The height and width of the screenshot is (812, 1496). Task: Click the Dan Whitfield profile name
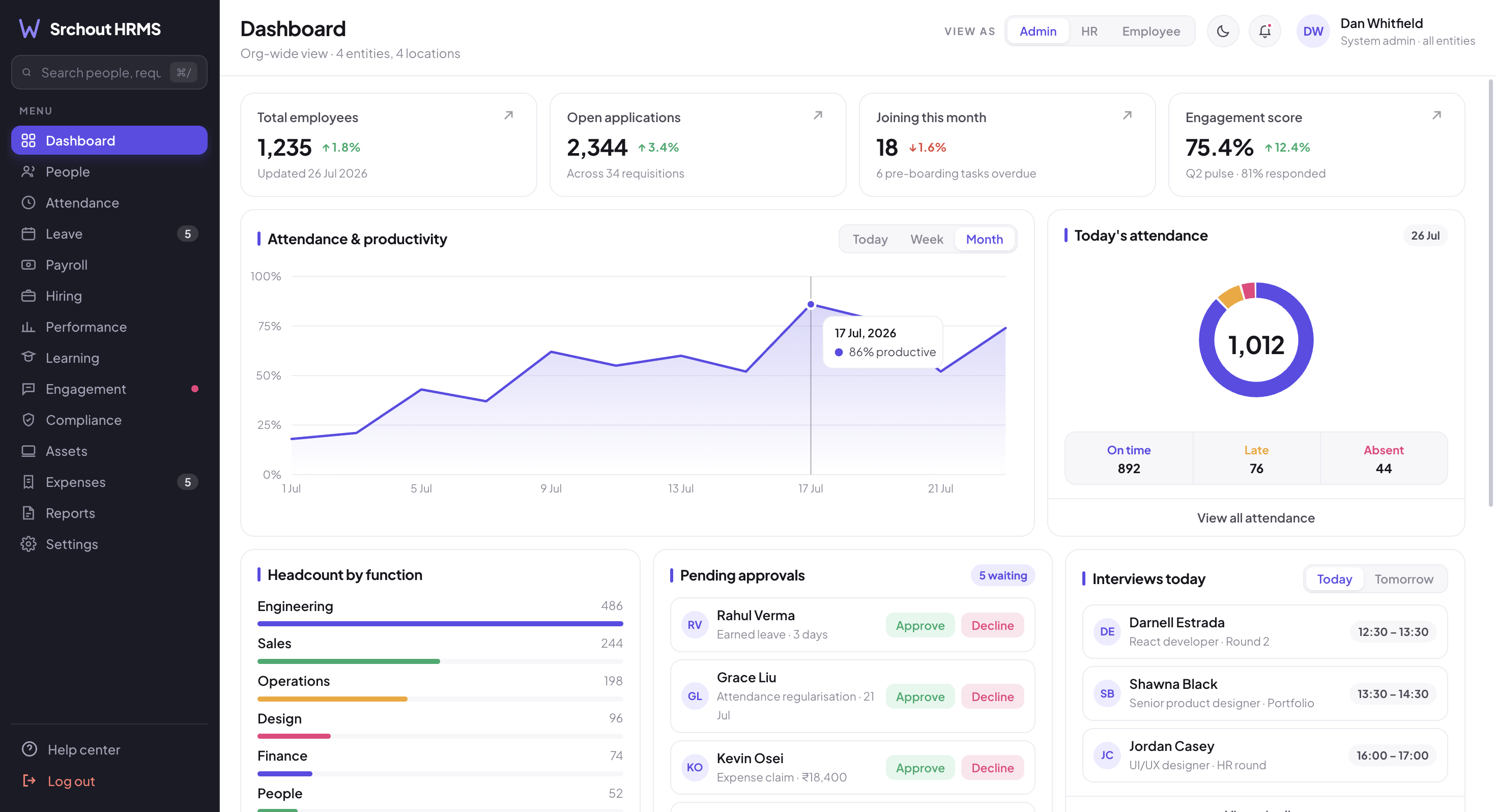[1382, 23]
